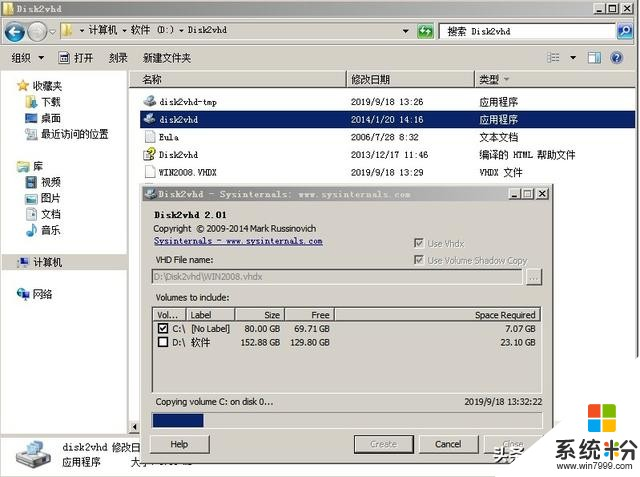Open 最近访问的位置 in navigation pane
Screen dimensions: 640x477
point(75,134)
